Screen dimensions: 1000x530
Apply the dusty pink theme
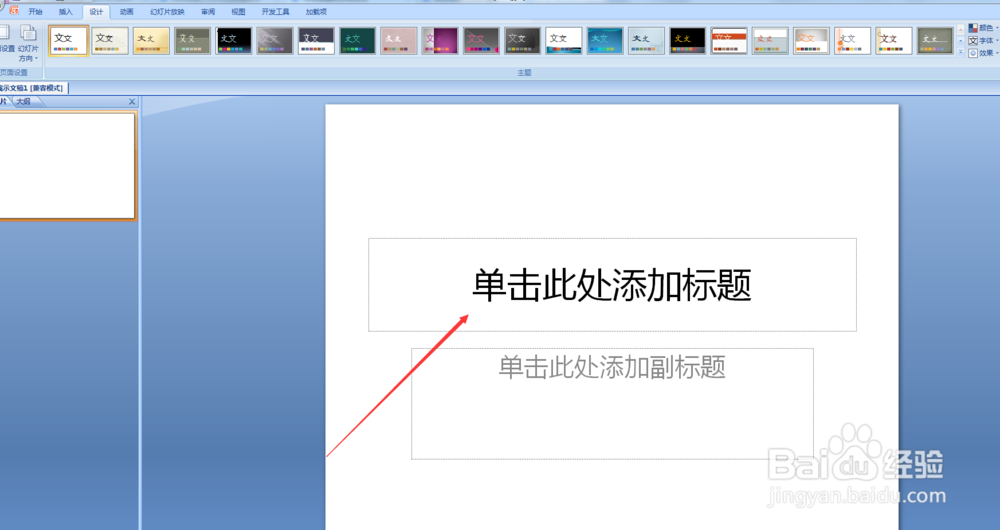coord(399,40)
